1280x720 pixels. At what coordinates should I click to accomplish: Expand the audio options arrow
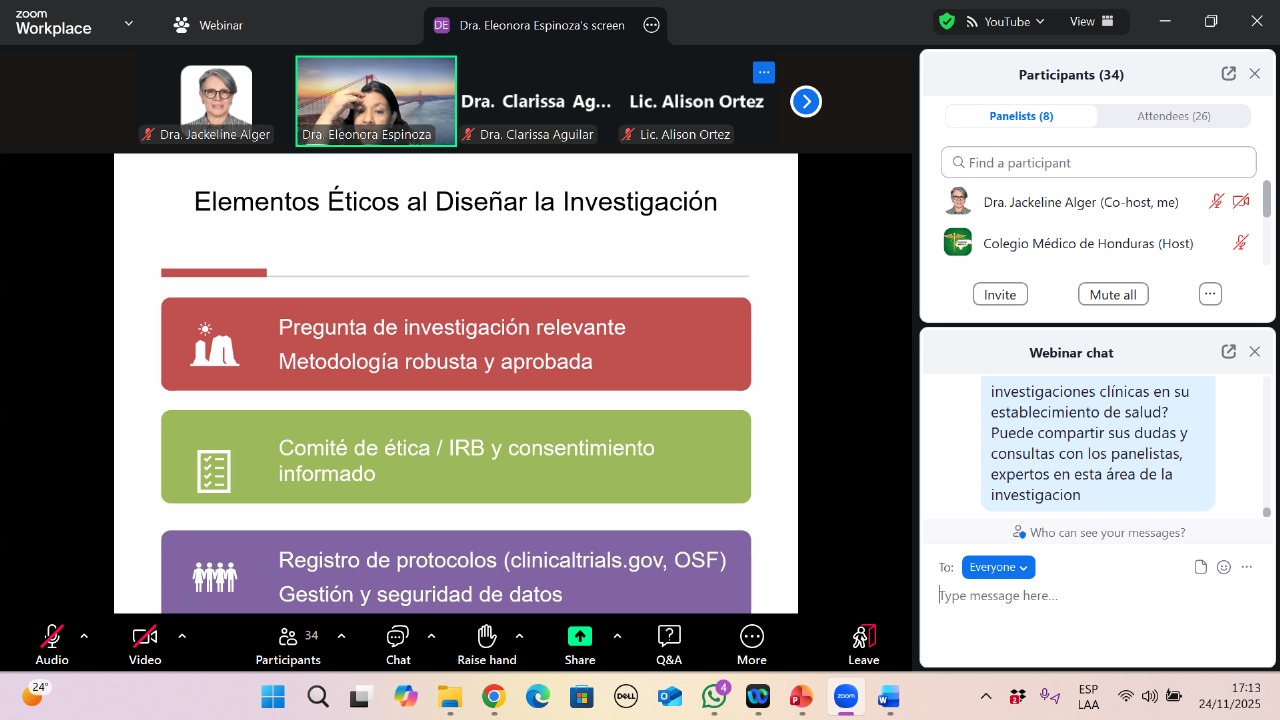pyautogui.click(x=84, y=636)
